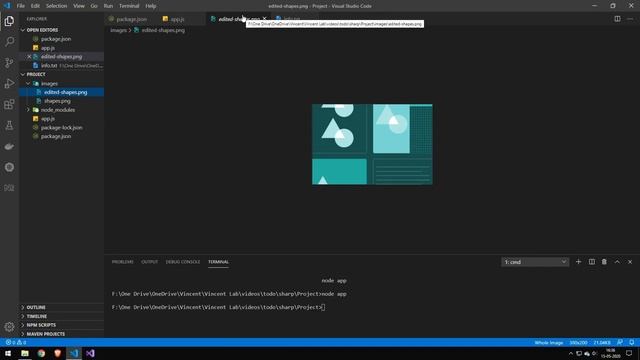Open the Source Control view
The width and height of the screenshot is (640, 360).
[9, 62]
